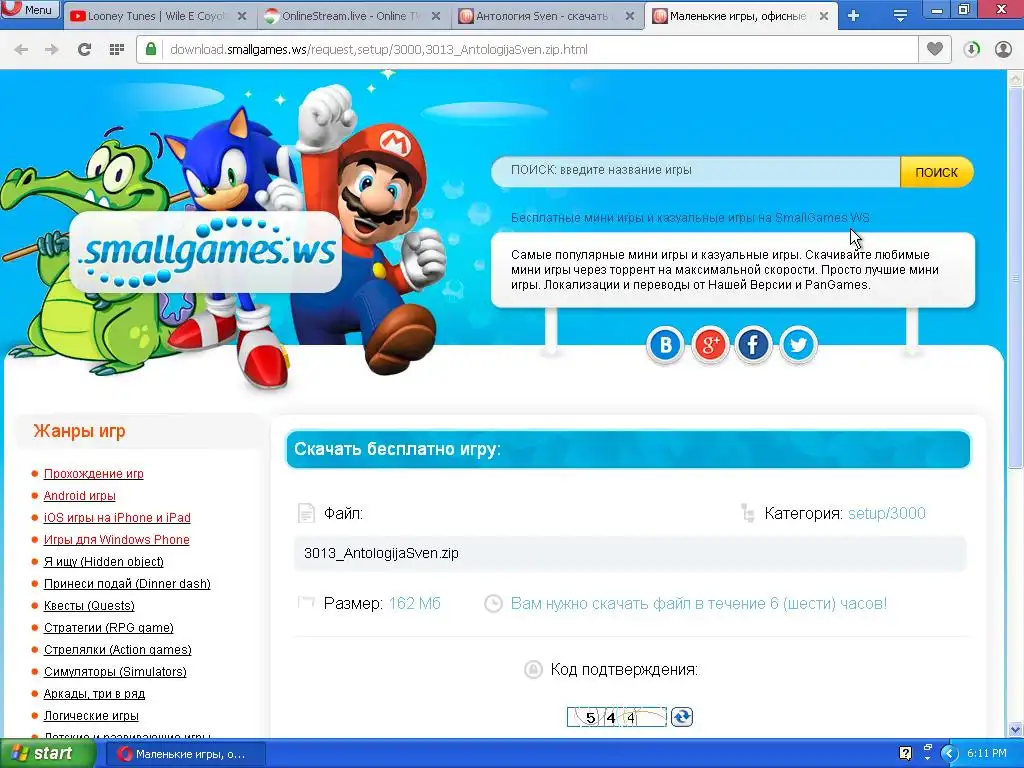Go back to previous page
This screenshot has height=768, width=1024.
(x=21, y=49)
